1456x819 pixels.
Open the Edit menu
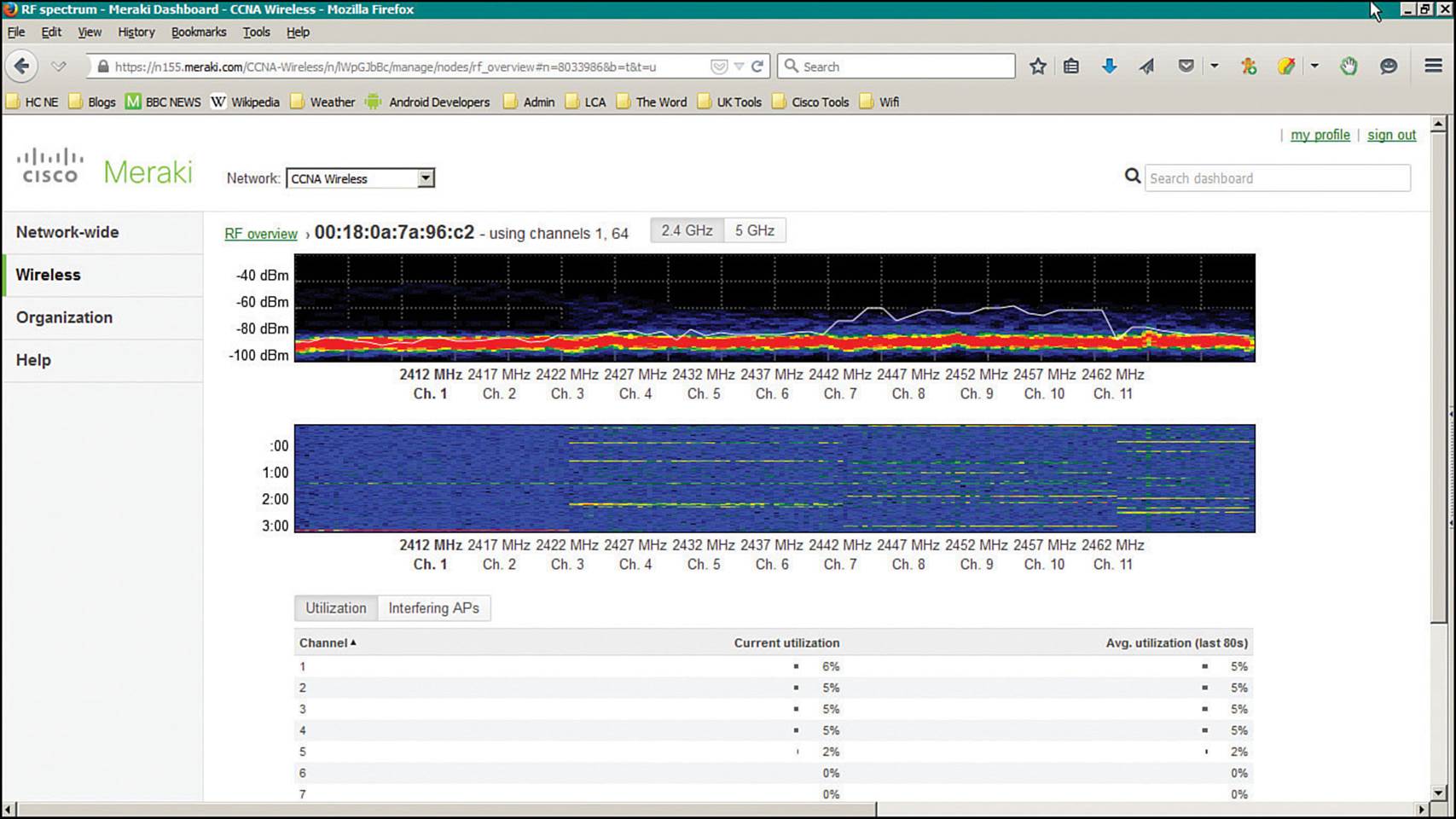pos(51,32)
